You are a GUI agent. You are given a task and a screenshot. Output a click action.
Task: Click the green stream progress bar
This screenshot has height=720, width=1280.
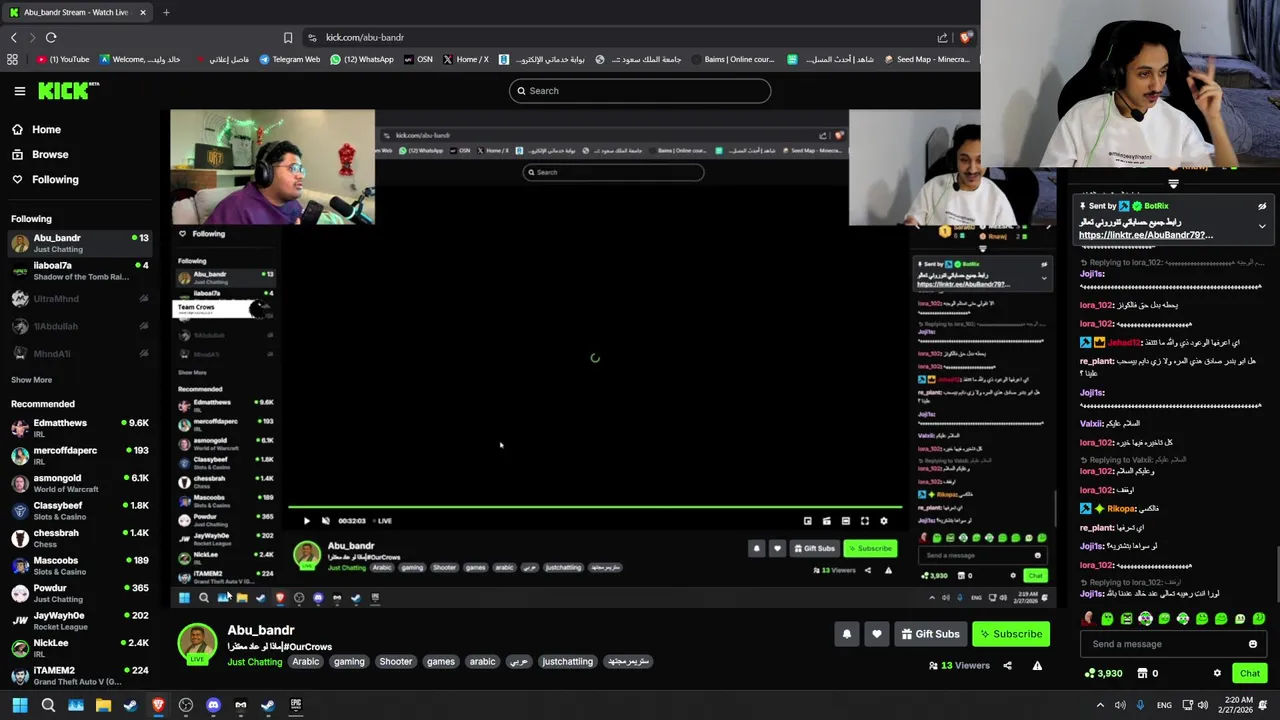click(595, 508)
